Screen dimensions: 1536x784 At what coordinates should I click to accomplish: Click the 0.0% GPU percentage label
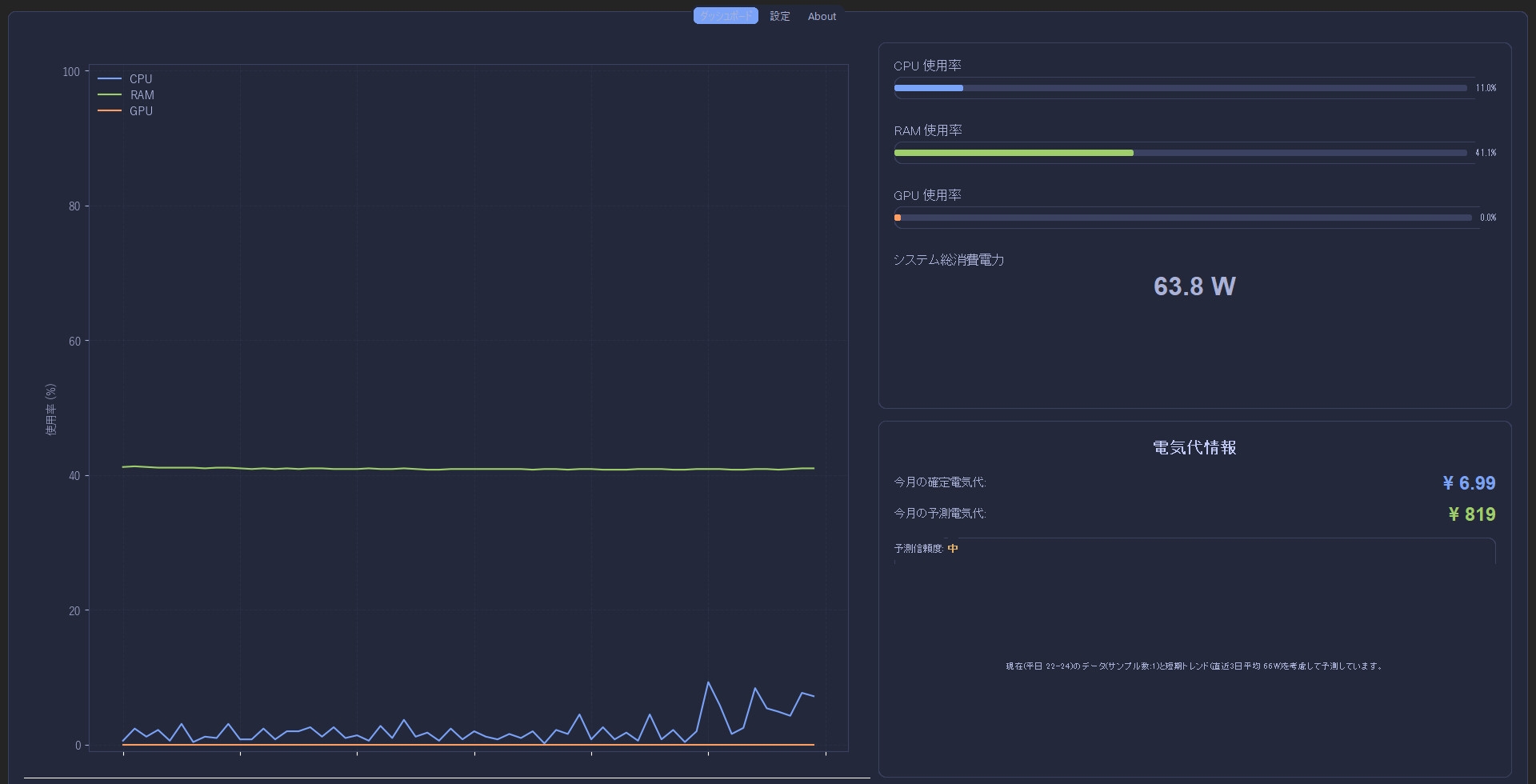pyautogui.click(x=1487, y=218)
